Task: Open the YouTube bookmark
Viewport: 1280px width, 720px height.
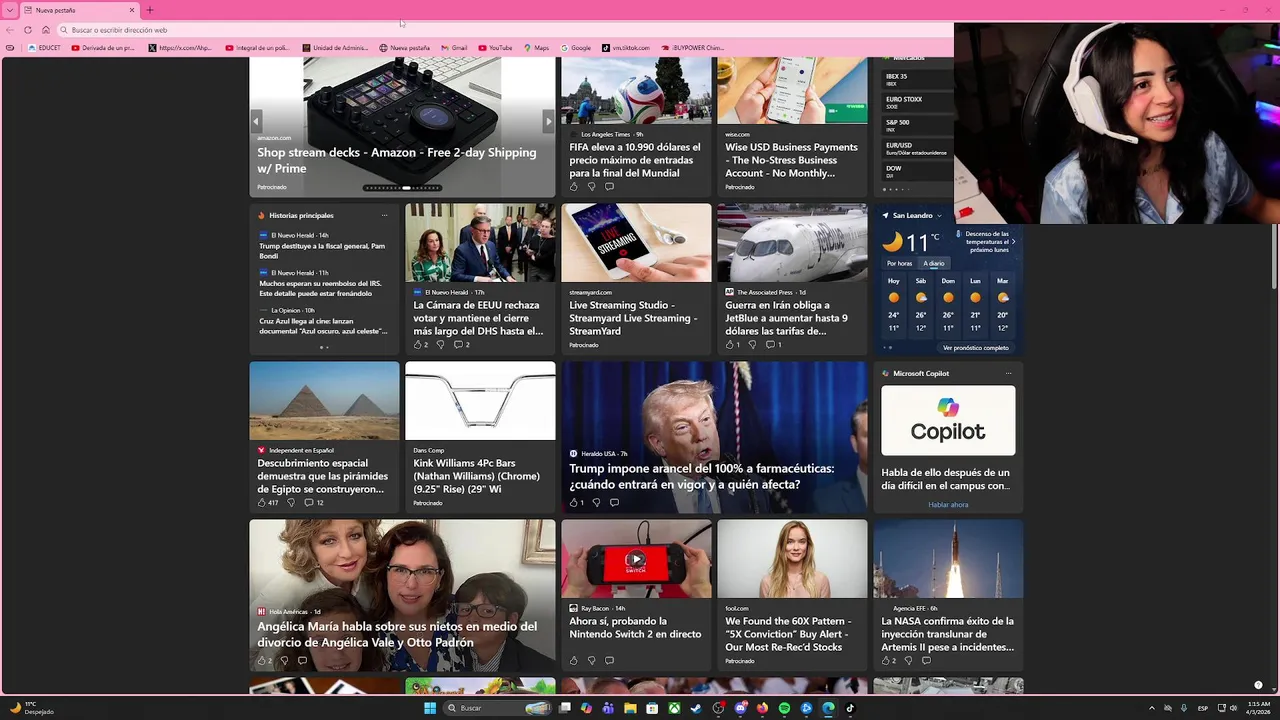Action: pyautogui.click(x=496, y=48)
